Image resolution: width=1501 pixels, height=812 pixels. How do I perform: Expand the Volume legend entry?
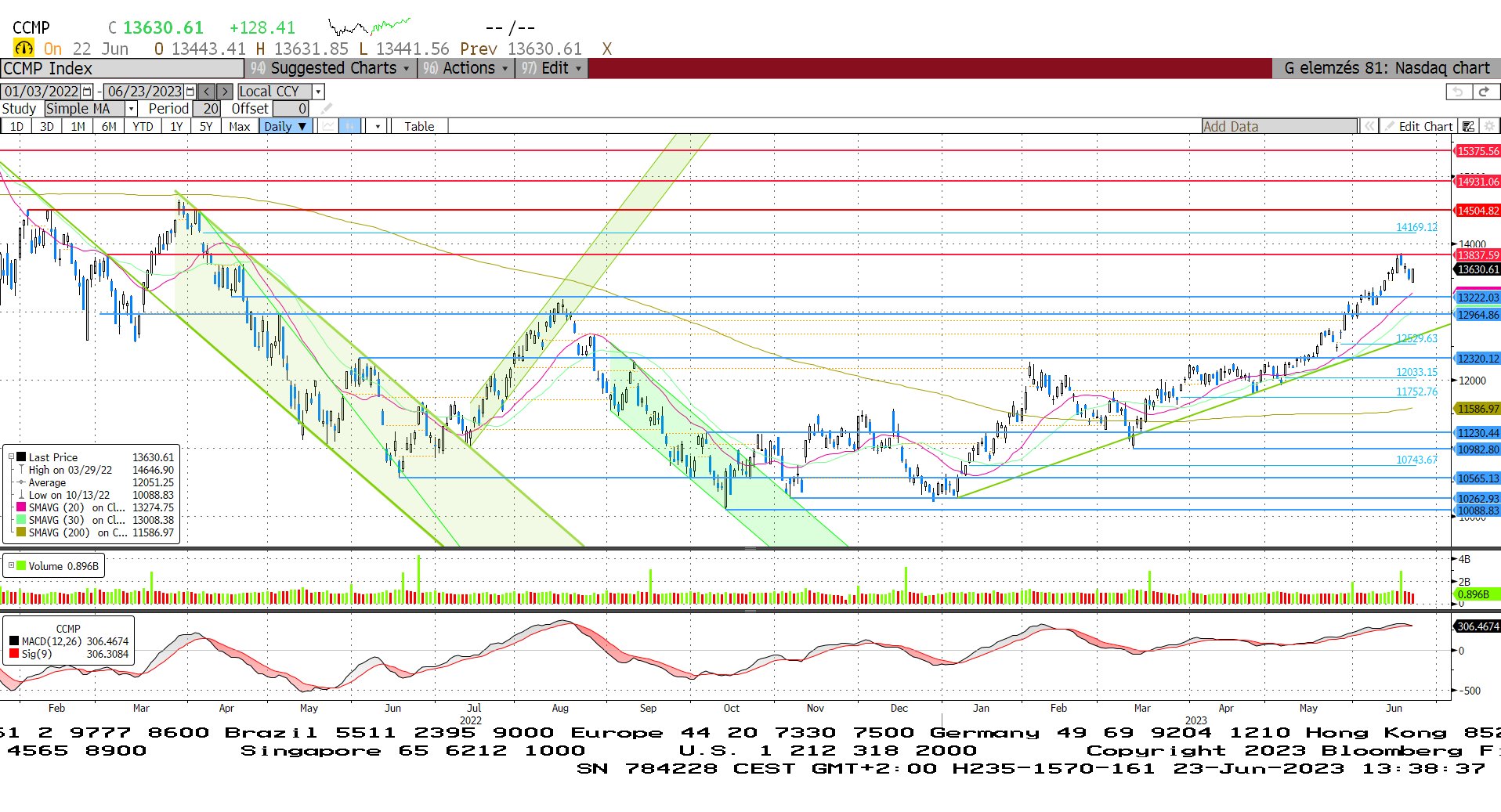(x=11, y=565)
